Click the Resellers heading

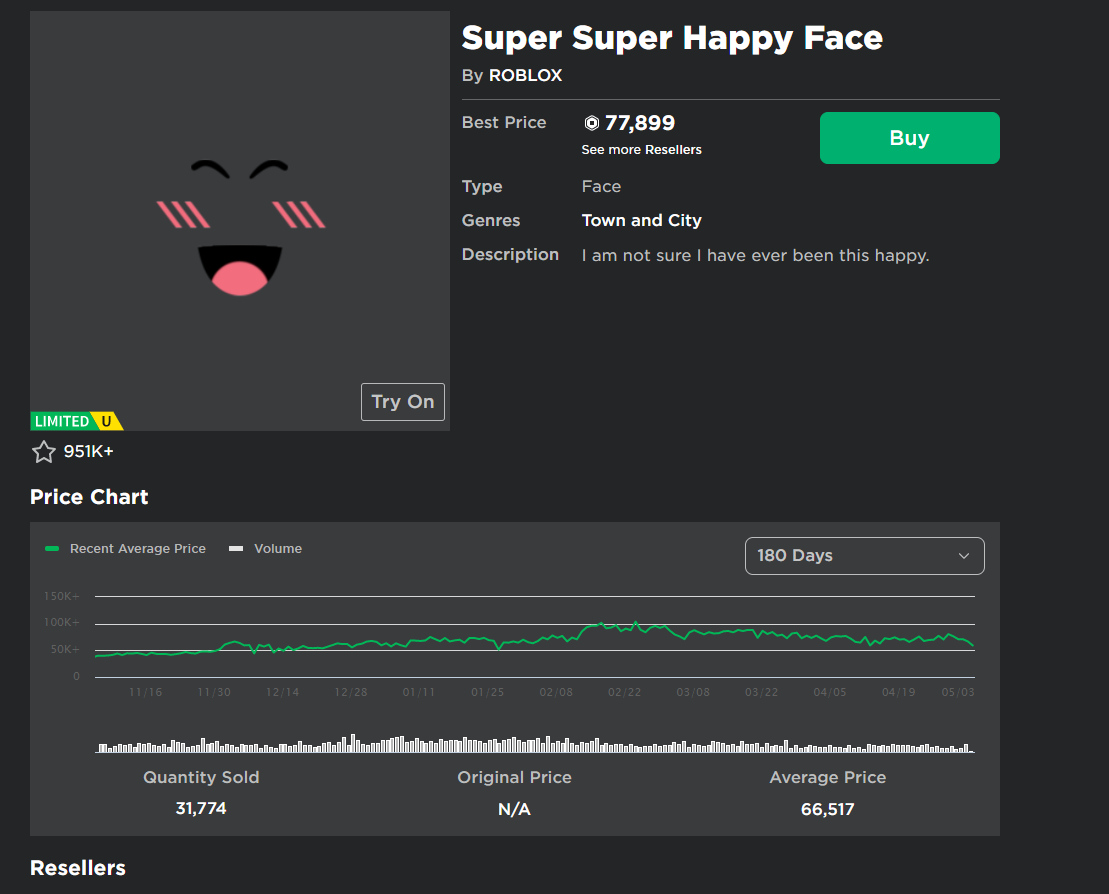pyautogui.click(x=78, y=868)
